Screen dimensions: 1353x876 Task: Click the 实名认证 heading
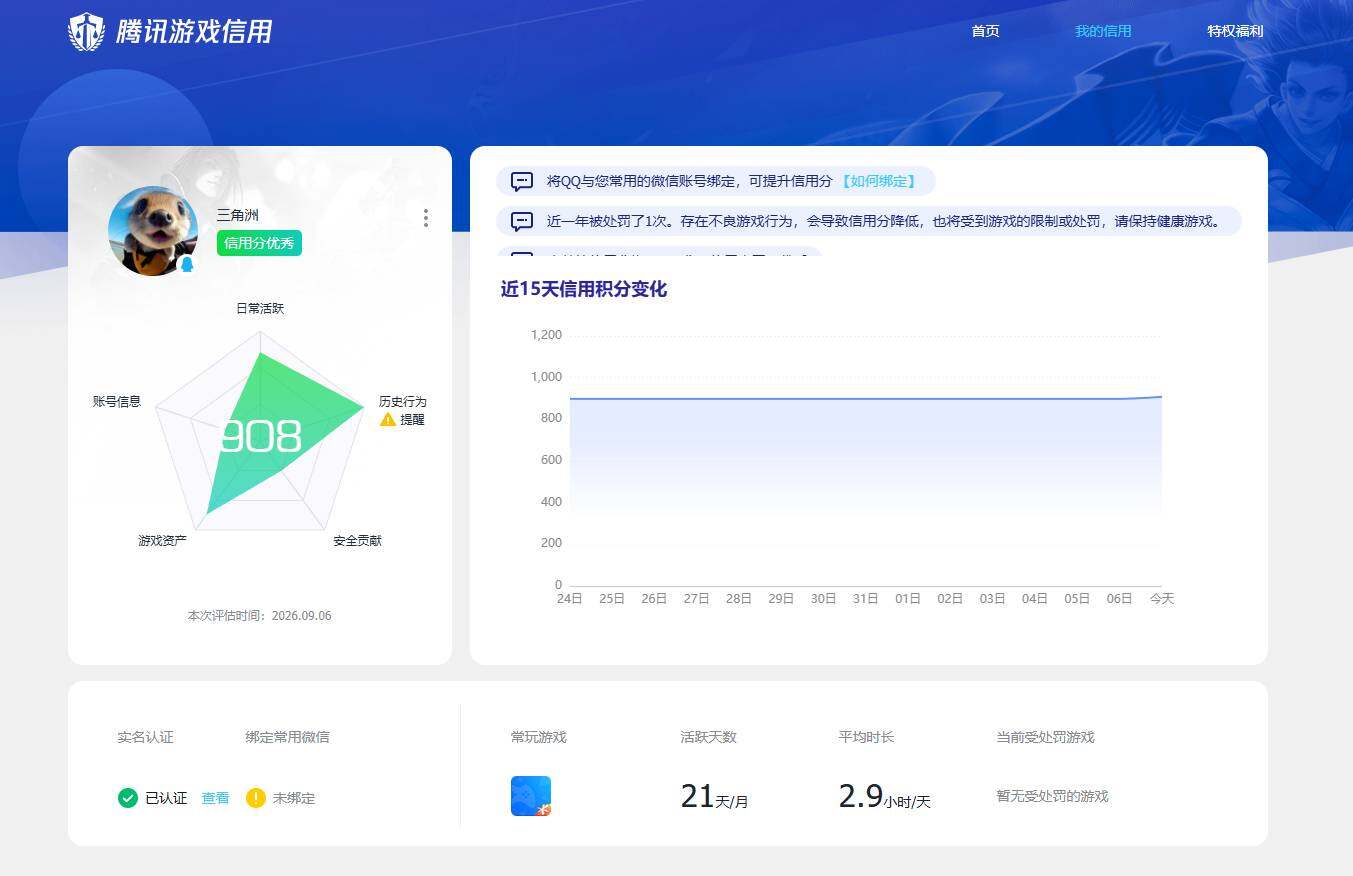145,737
